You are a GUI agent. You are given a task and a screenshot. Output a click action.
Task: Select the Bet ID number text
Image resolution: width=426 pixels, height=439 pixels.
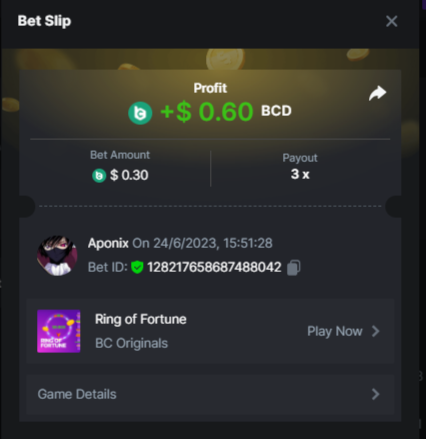click(x=214, y=267)
